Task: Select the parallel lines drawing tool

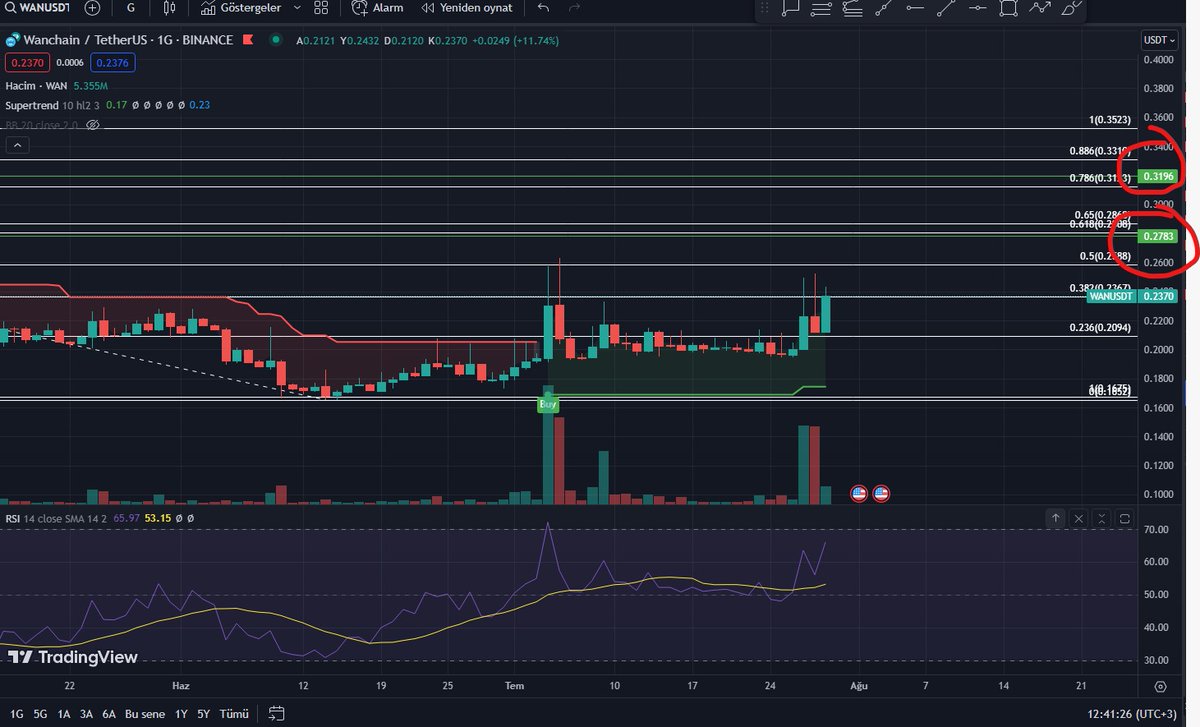Action: coord(821,8)
